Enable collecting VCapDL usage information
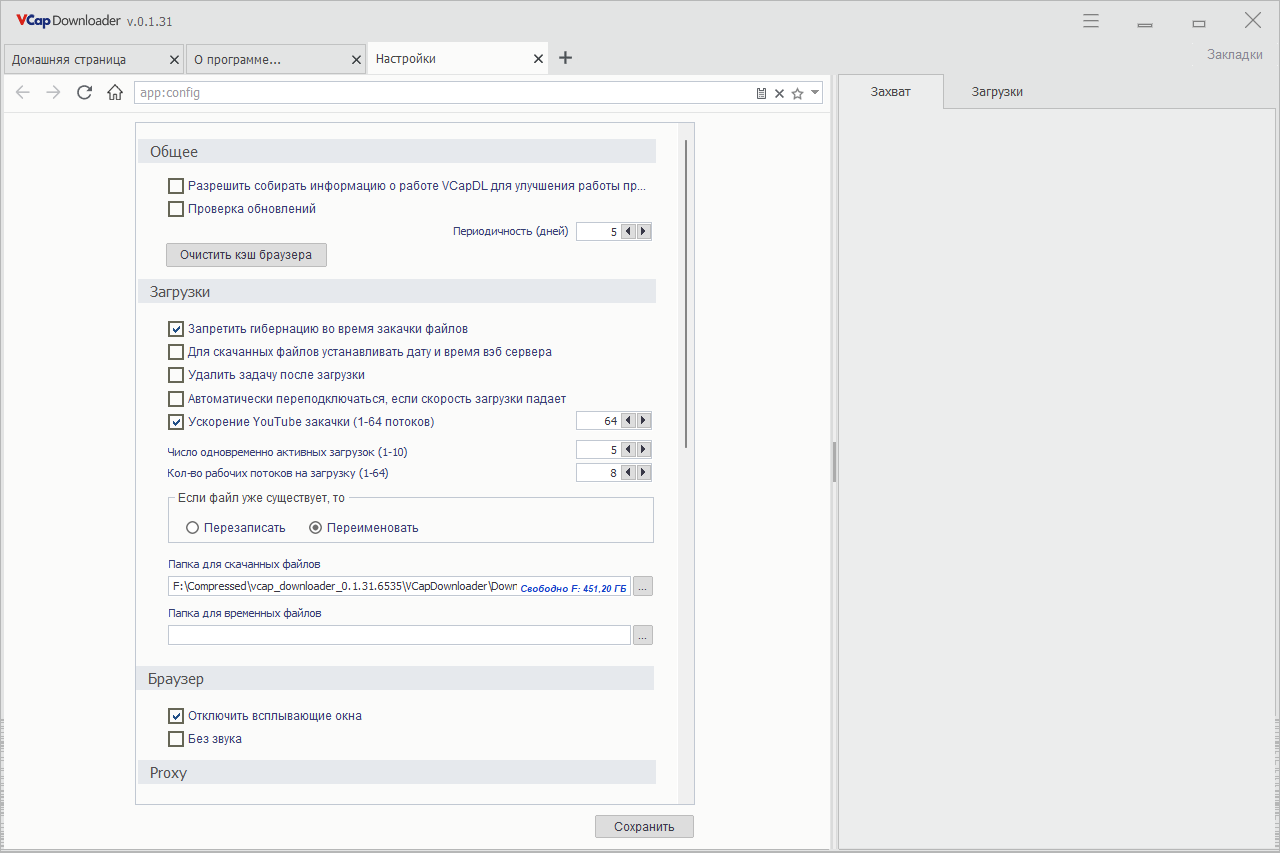Viewport: 1280px width, 853px height. [x=176, y=186]
